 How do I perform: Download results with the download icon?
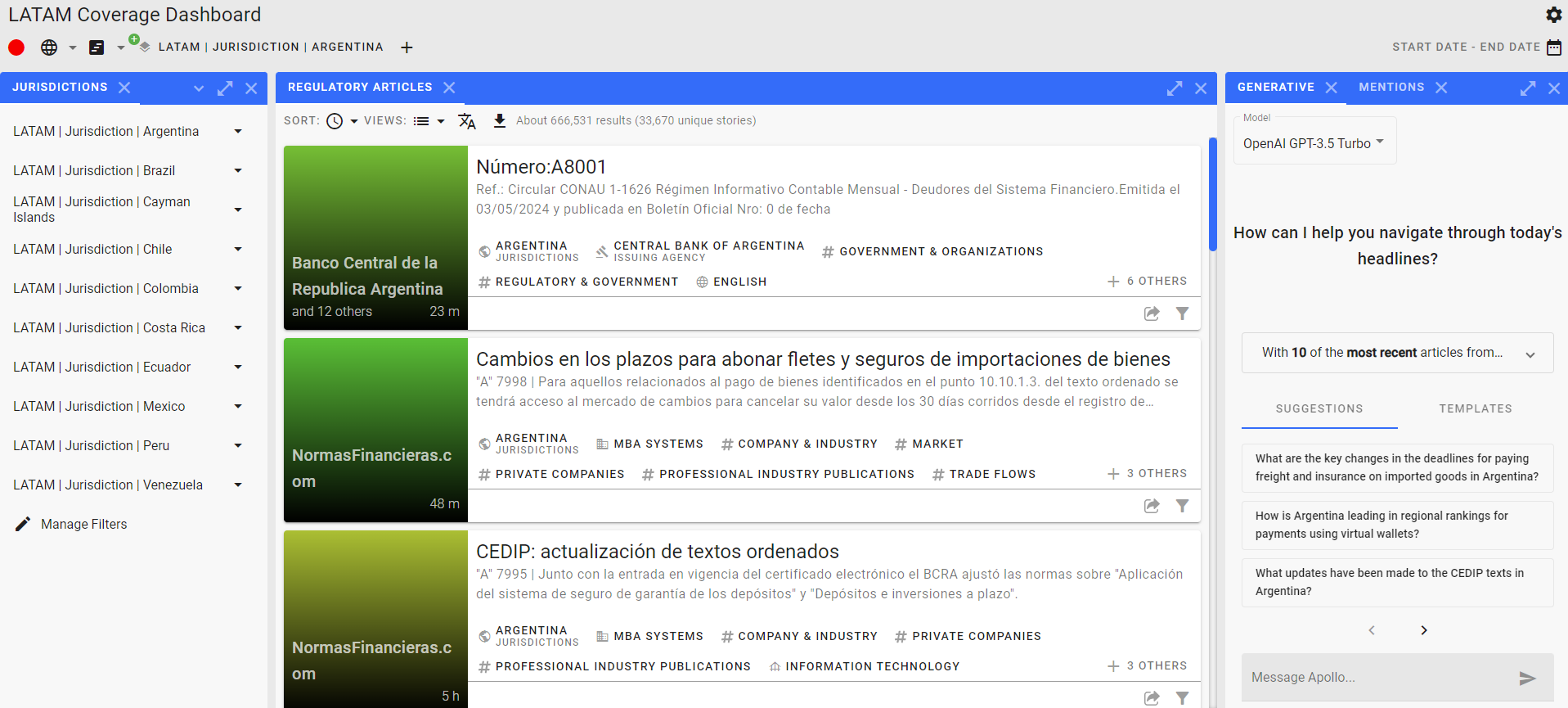pyautogui.click(x=500, y=121)
